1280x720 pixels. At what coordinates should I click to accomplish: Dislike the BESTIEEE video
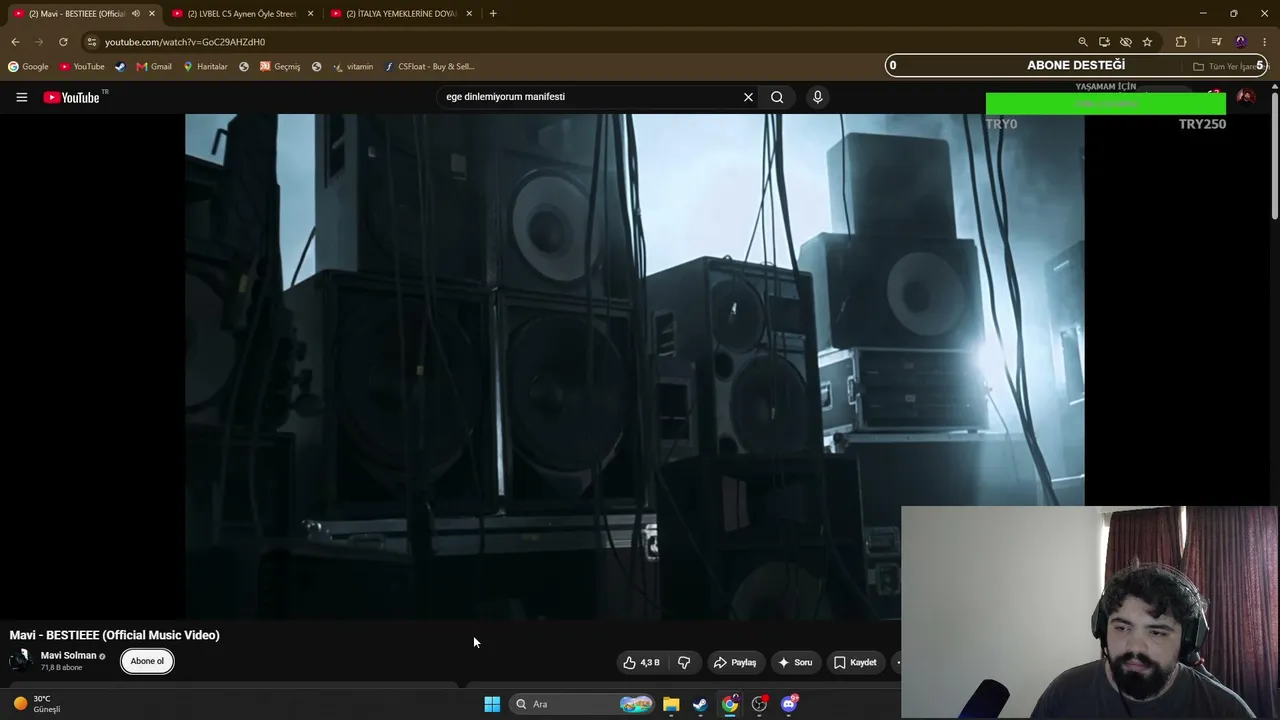click(x=684, y=662)
